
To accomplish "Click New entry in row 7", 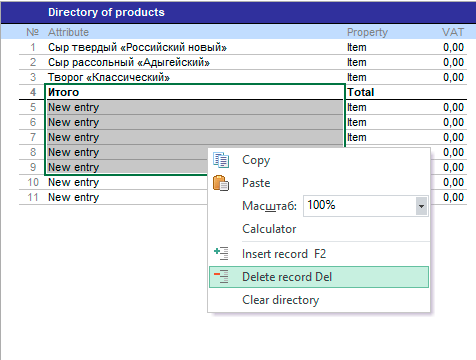I will tap(73, 137).
